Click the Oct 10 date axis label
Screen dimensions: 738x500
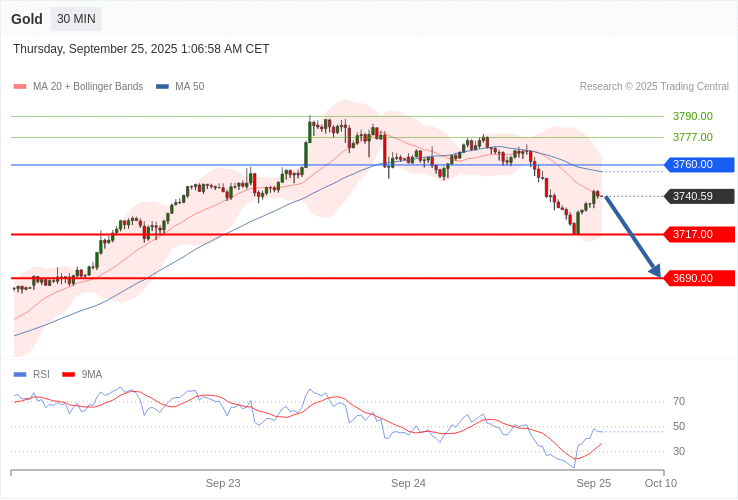tap(660, 483)
